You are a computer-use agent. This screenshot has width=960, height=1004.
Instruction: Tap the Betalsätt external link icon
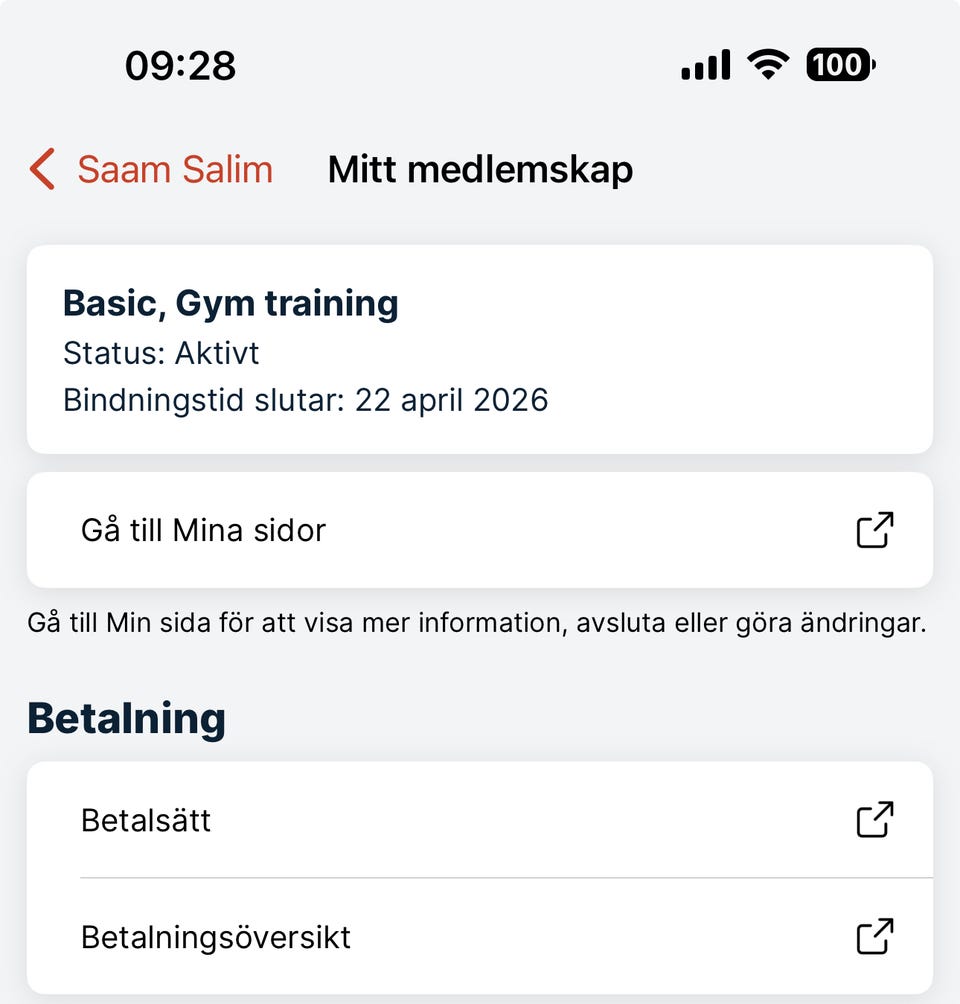tap(874, 820)
